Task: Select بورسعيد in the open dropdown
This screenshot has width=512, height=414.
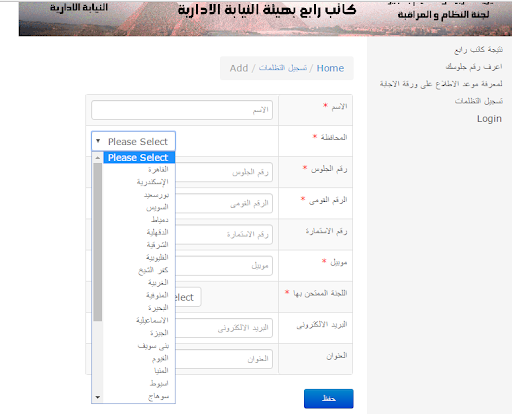Action: pyautogui.click(x=139, y=195)
